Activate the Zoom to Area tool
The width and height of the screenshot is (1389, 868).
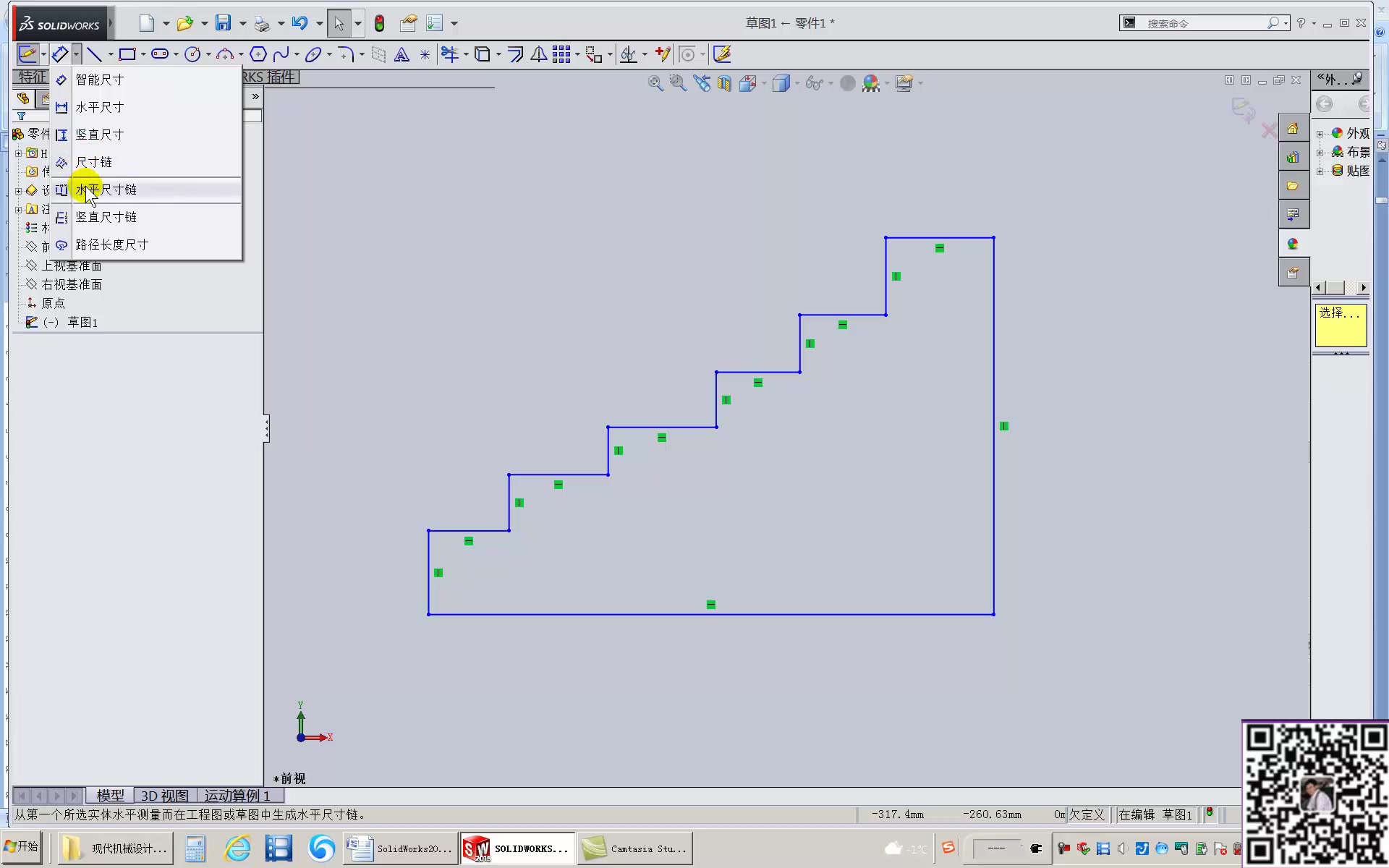click(678, 83)
